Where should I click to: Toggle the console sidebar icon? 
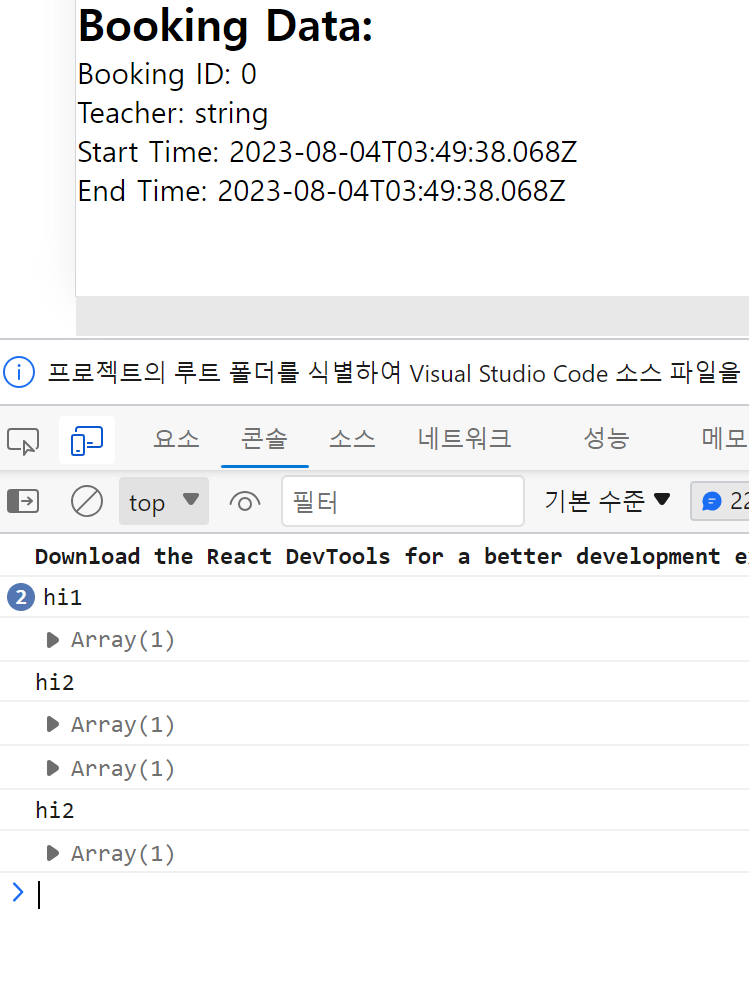[x=23, y=502]
